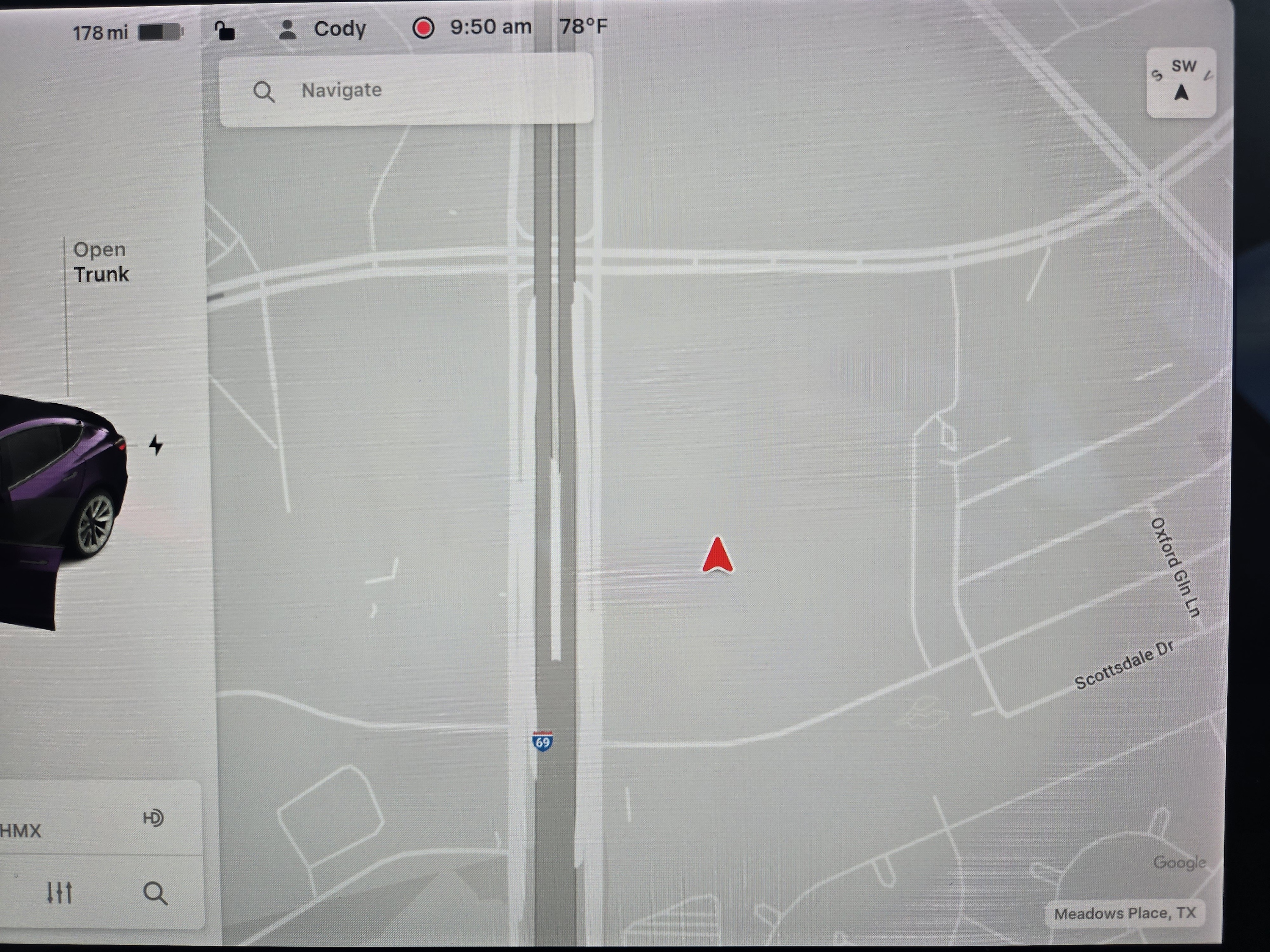The width and height of the screenshot is (1270, 952).
Task: Click the Navigate search field
Action: 405,90
